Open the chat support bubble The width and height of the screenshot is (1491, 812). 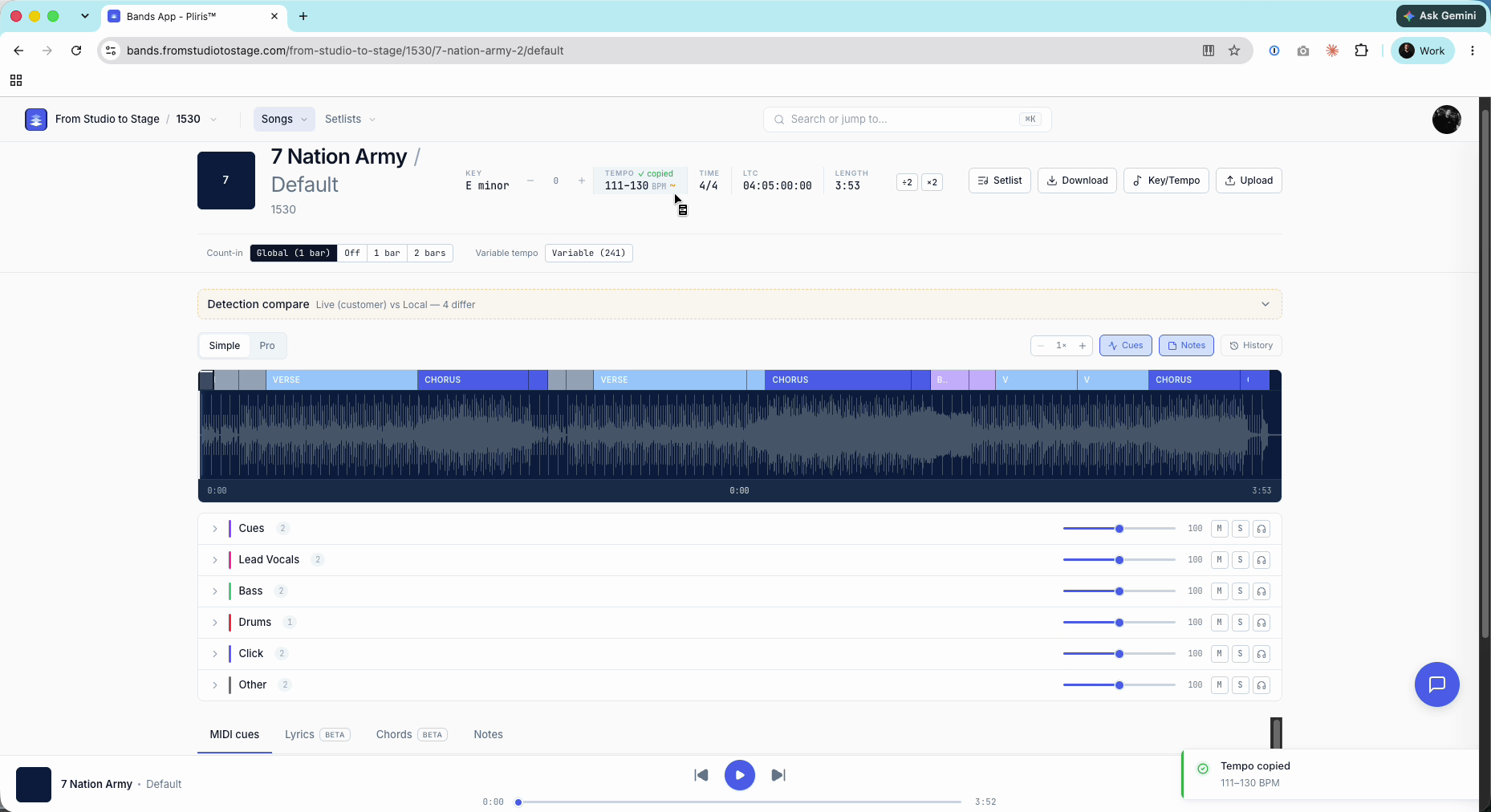tap(1437, 684)
